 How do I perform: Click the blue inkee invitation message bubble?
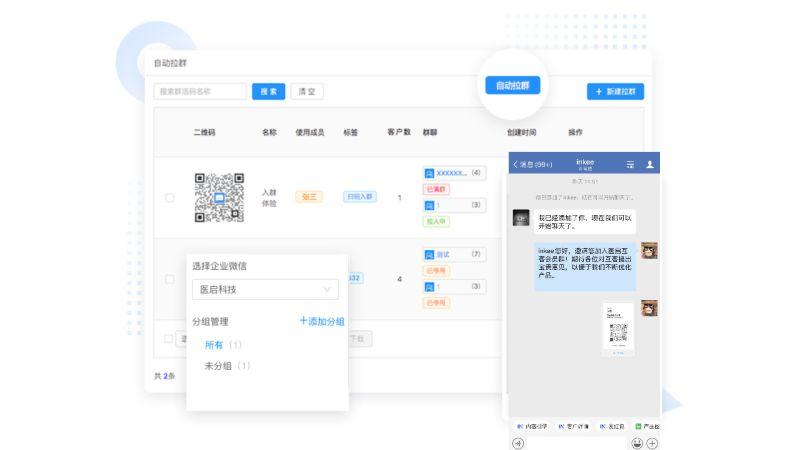(585, 266)
